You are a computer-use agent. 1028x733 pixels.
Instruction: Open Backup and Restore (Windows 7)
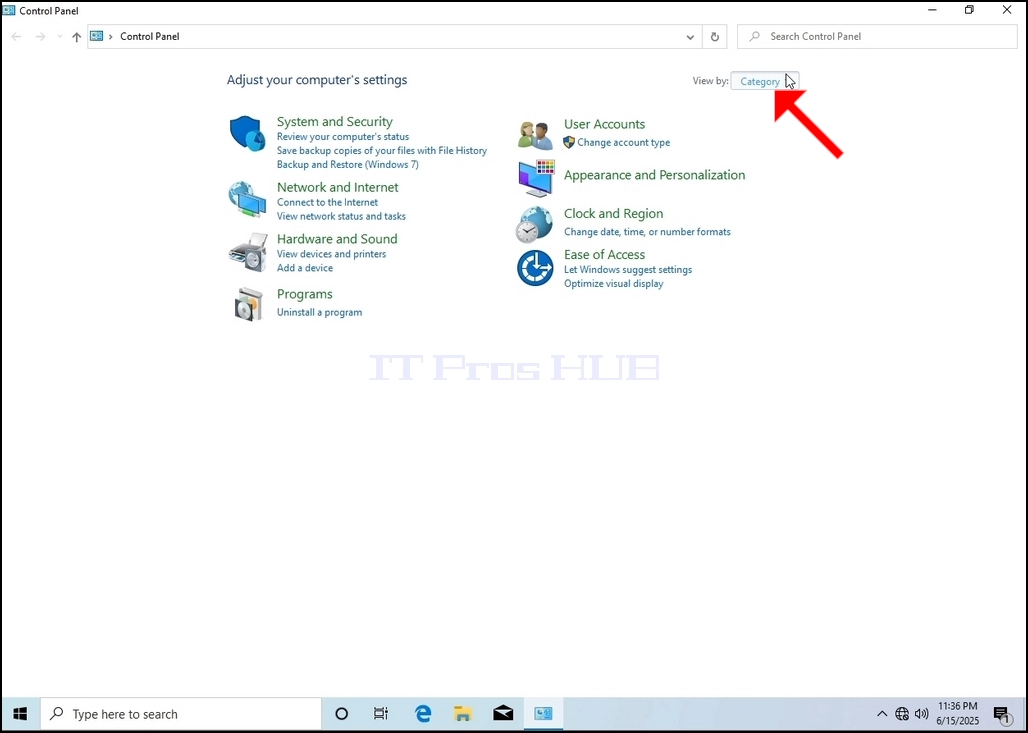[x=347, y=165]
